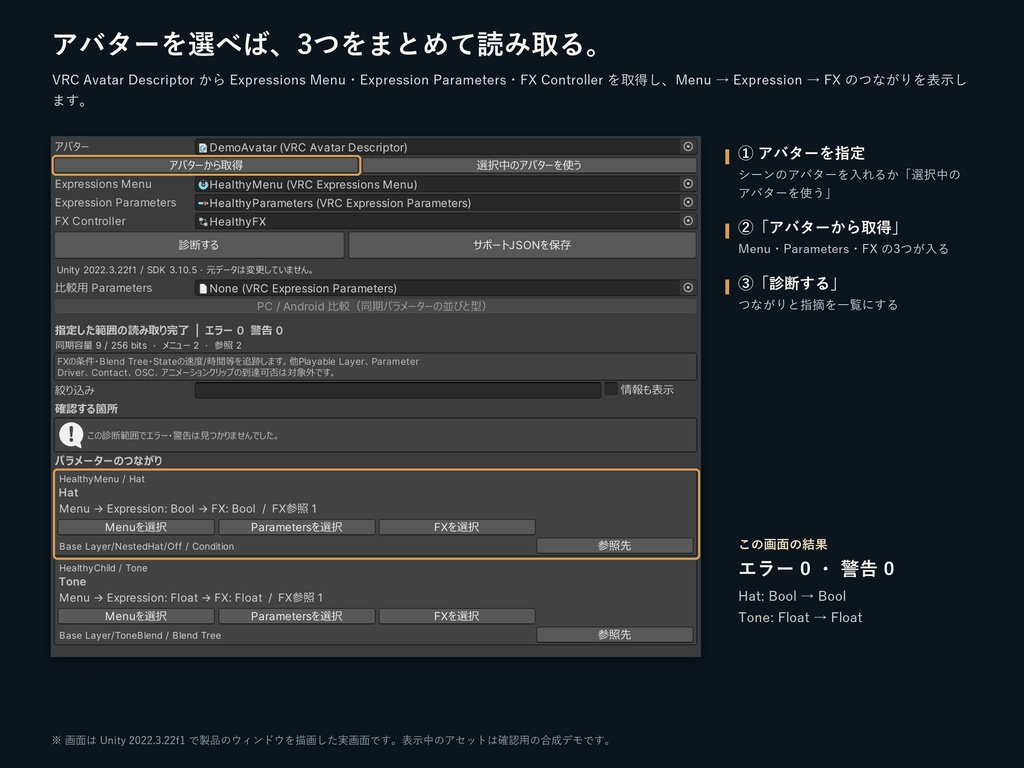The height and width of the screenshot is (768, 1024).
Task: Click the HealthyParameters asset icon
Action: (x=203, y=203)
